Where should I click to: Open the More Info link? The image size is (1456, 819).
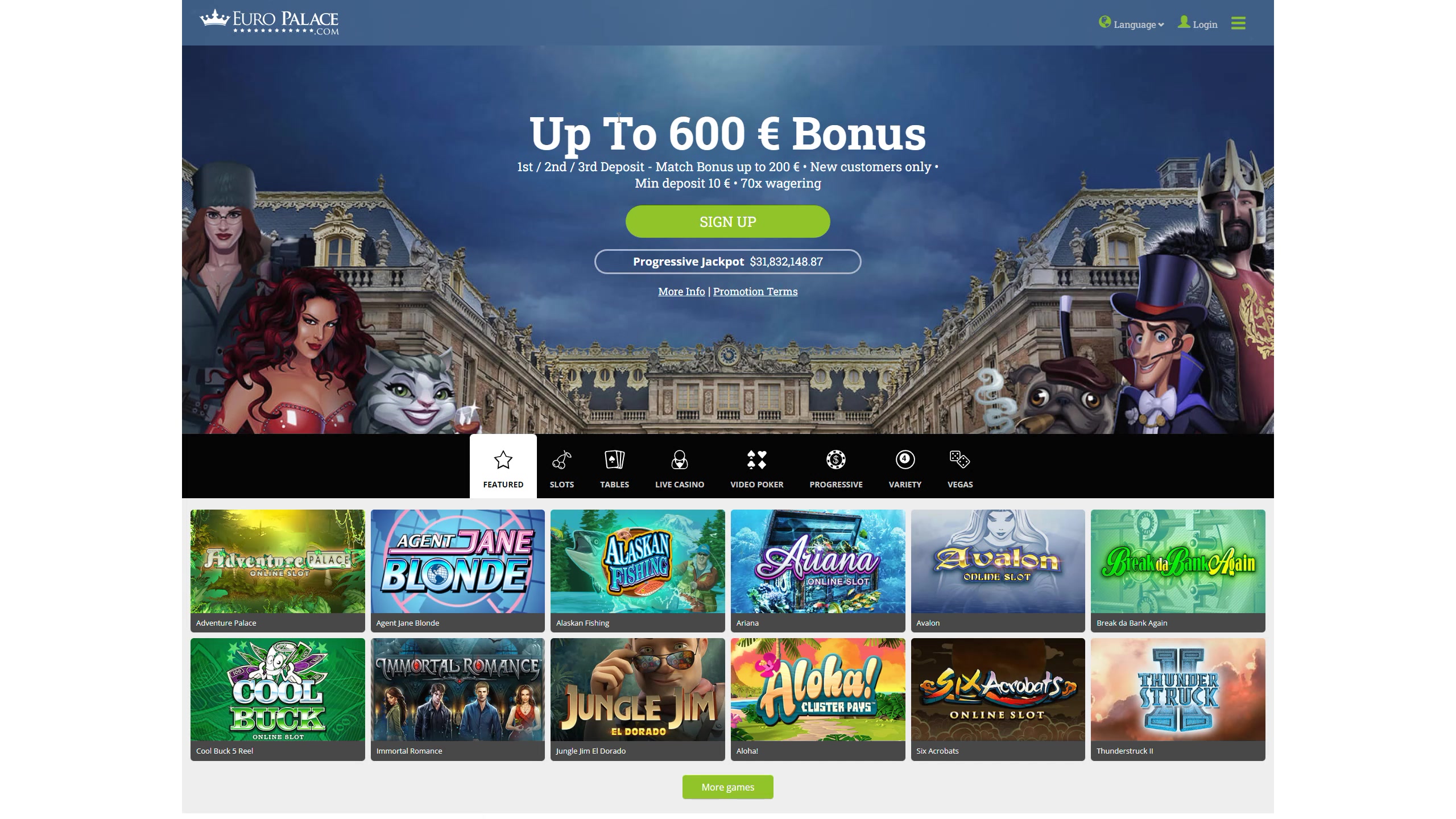pyautogui.click(x=681, y=291)
